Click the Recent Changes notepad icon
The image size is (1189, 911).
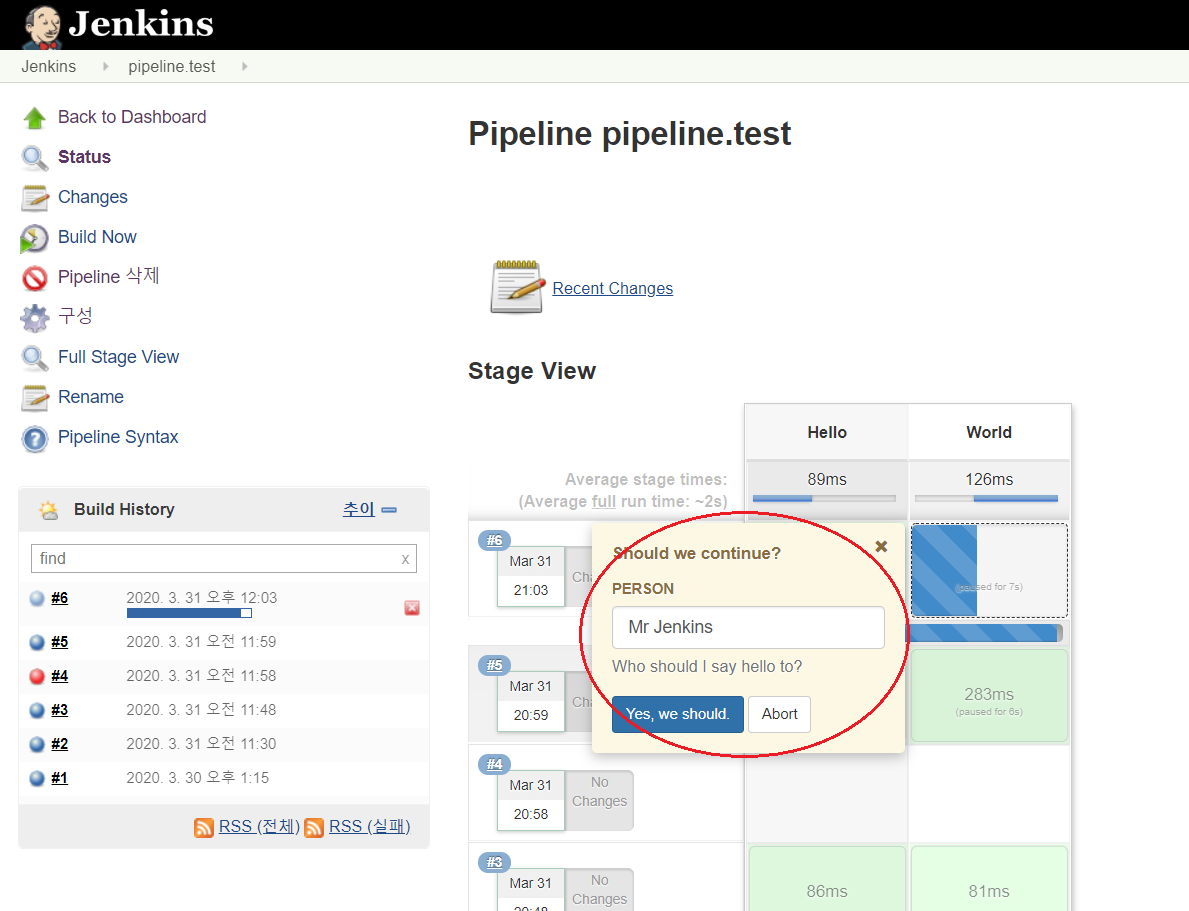point(517,287)
